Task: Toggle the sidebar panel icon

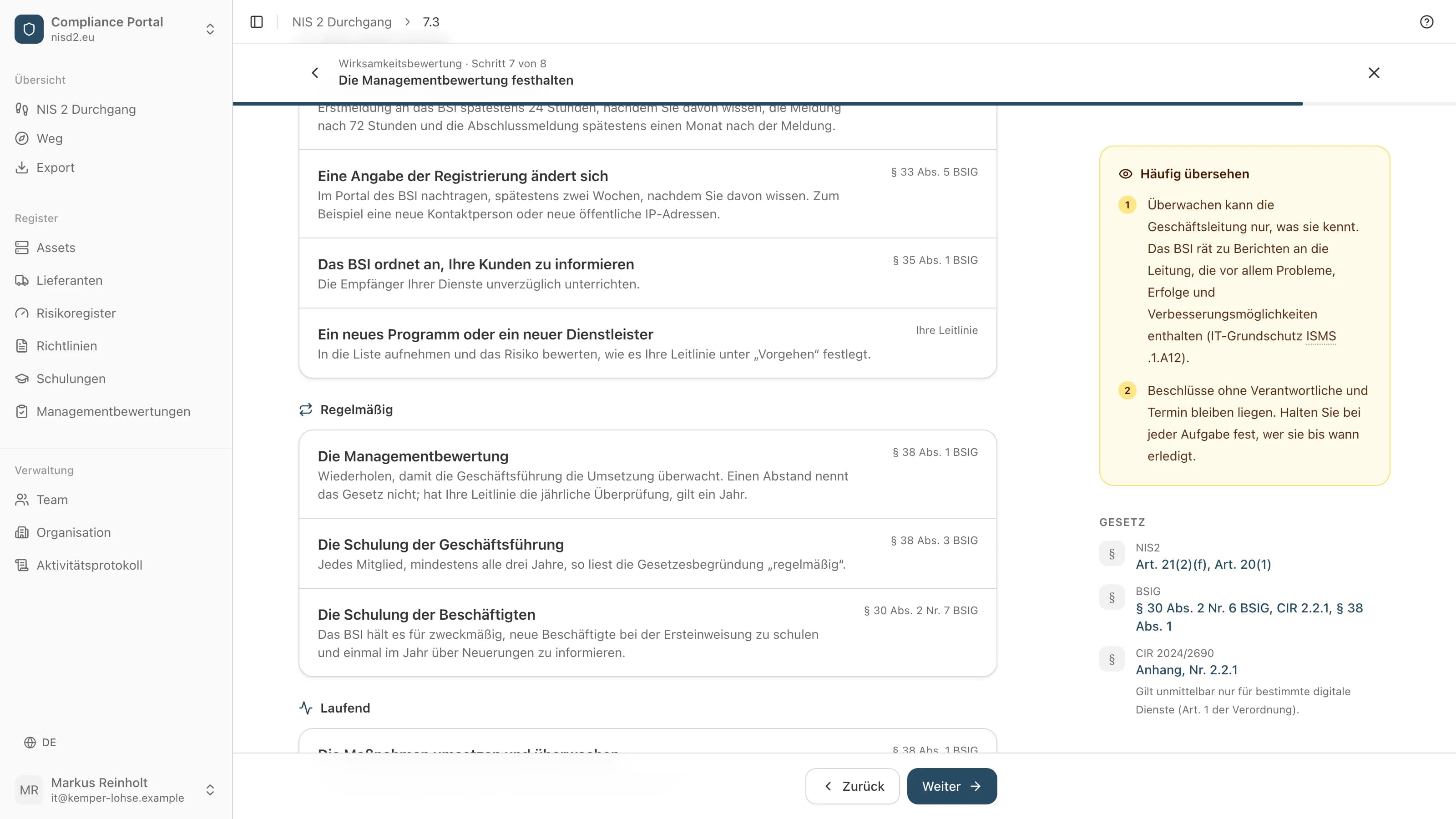Action: pyautogui.click(x=257, y=22)
